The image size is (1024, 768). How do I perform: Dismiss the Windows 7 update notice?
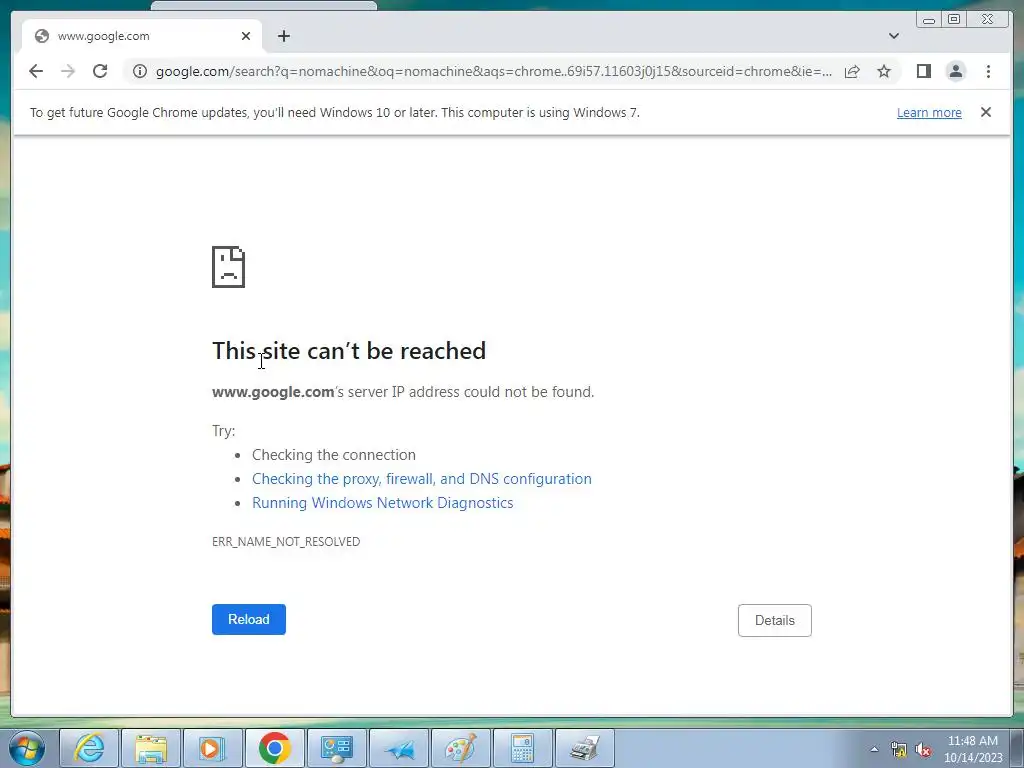tap(986, 112)
